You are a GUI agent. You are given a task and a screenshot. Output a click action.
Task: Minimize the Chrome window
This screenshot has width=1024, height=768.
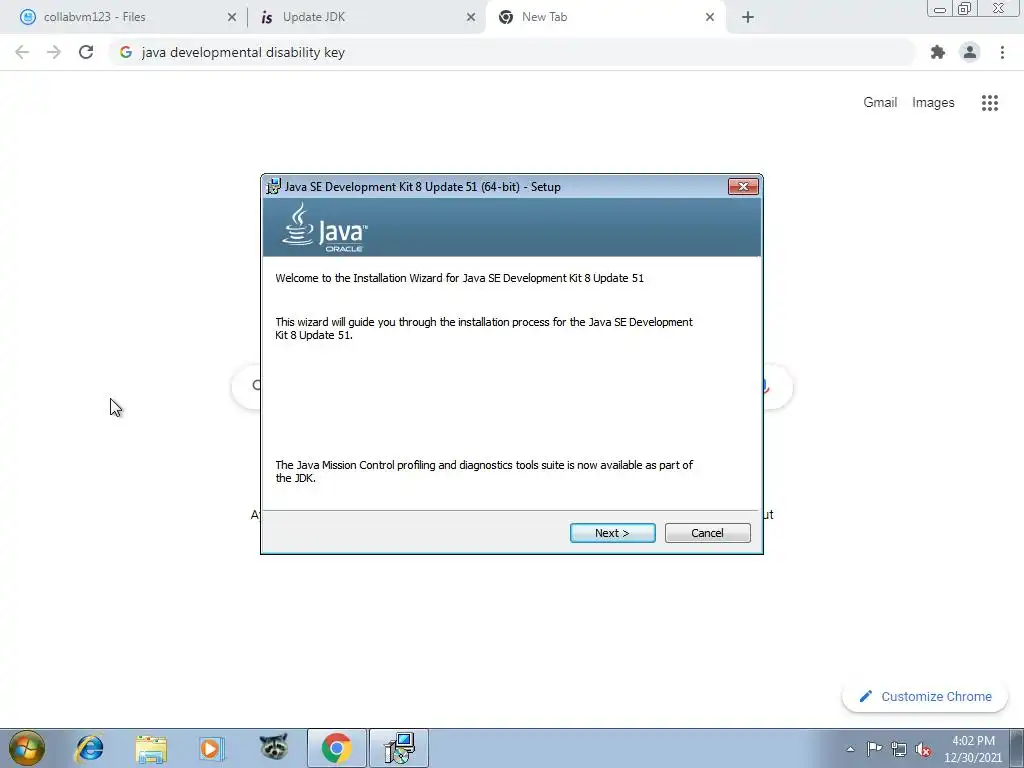pos(940,9)
